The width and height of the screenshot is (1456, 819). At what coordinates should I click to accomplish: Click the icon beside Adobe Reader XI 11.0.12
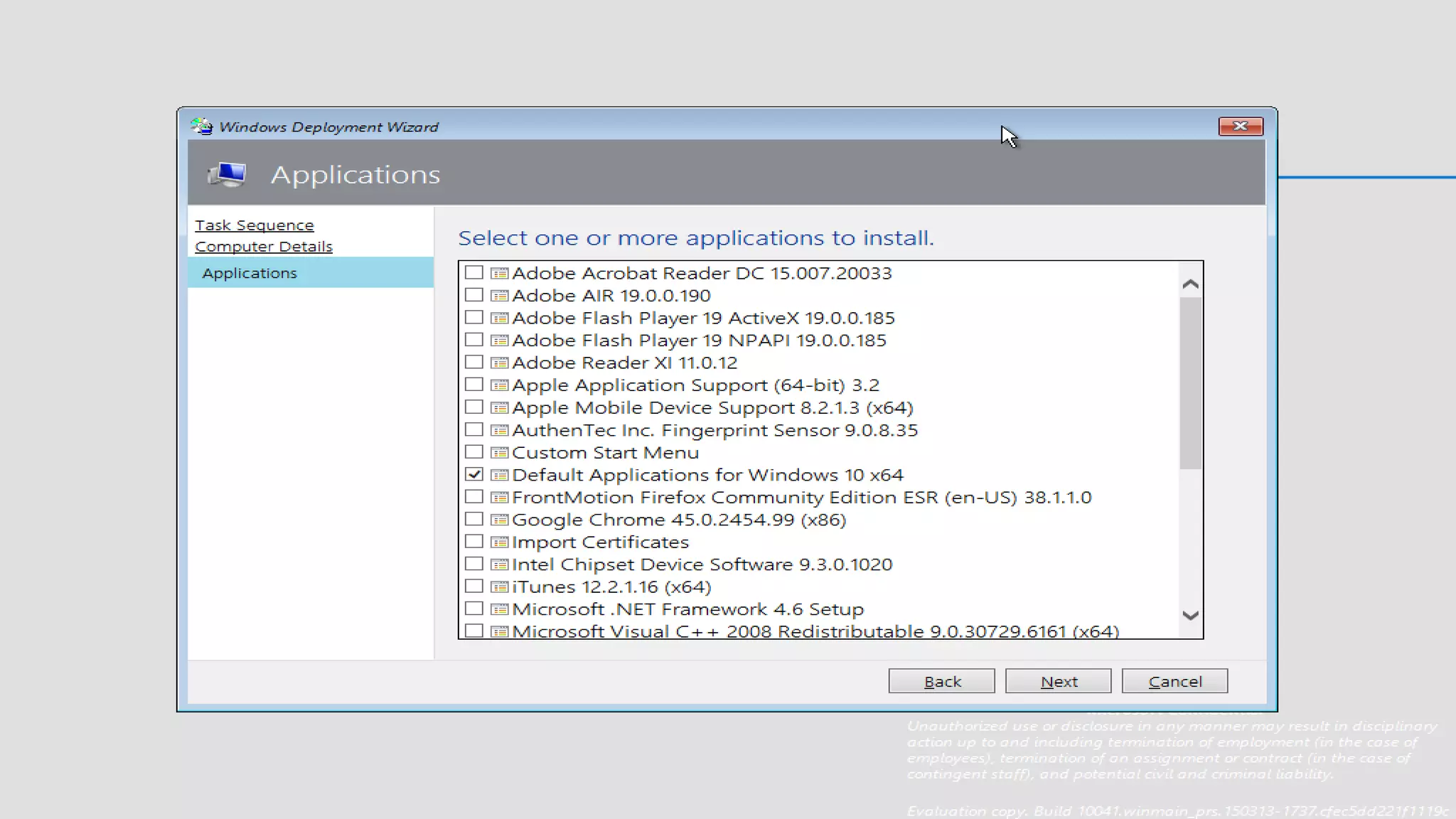click(x=500, y=363)
